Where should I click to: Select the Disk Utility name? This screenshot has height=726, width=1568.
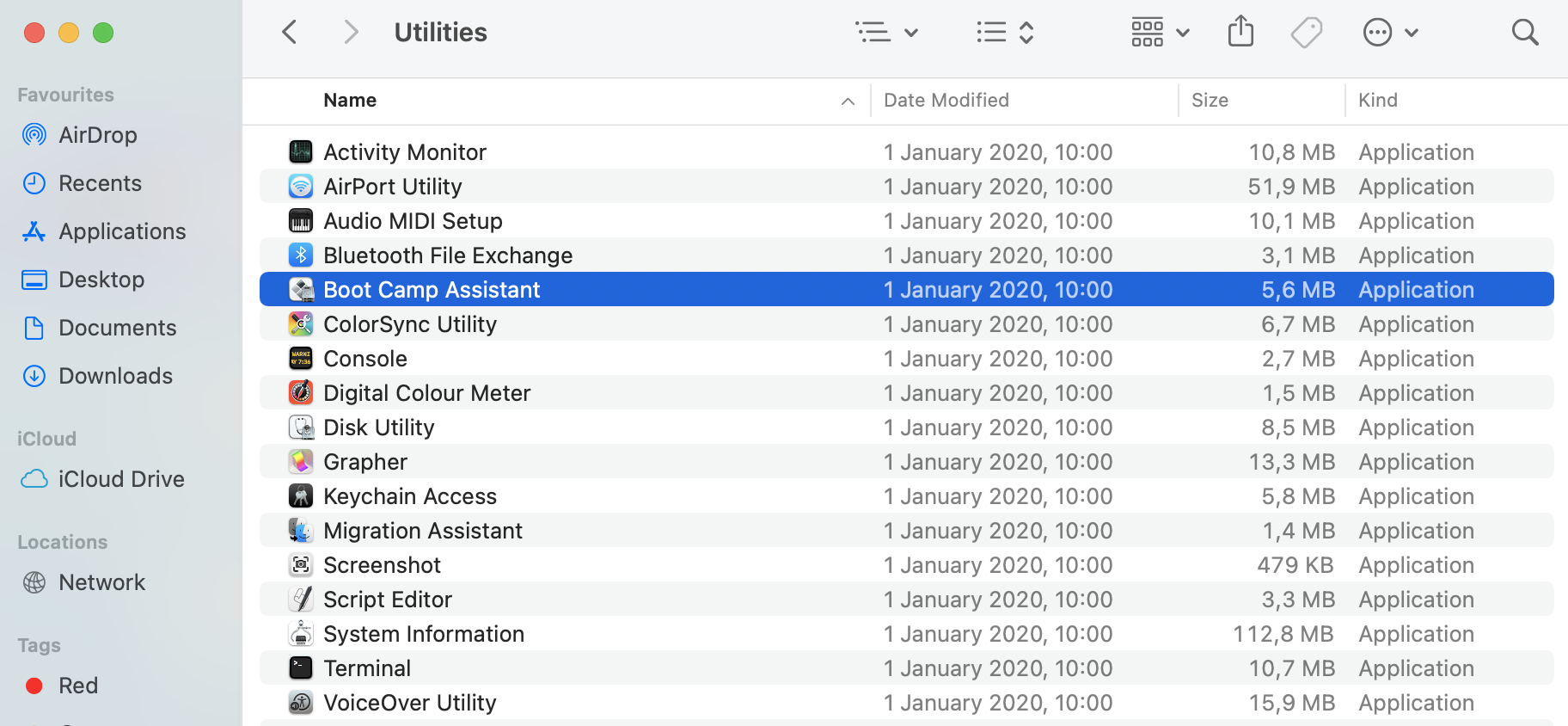pyautogui.click(x=379, y=428)
